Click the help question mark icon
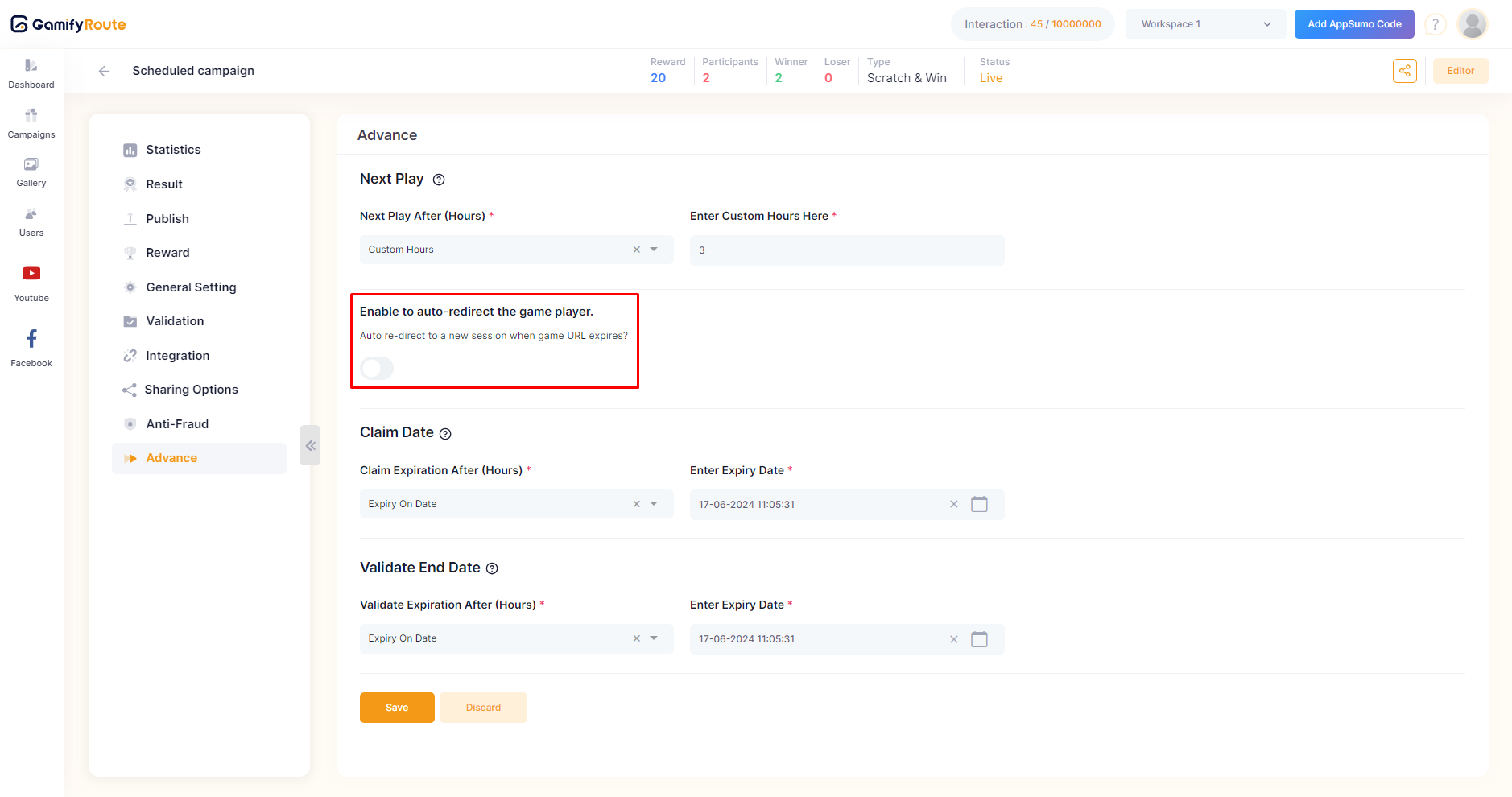The image size is (1512, 797). click(x=1435, y=24)
